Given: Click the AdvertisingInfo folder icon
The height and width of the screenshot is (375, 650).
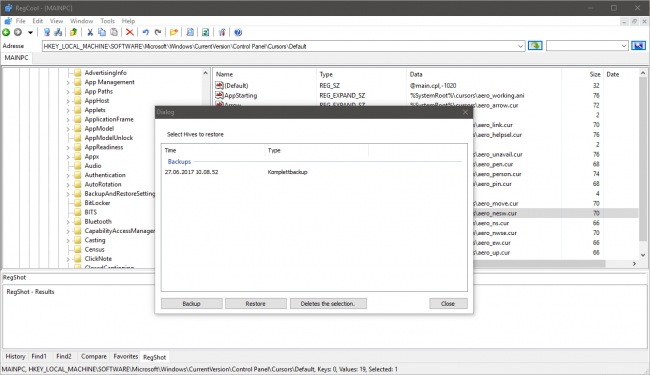Looking at the screenshot, I should (x=78, y=73).
